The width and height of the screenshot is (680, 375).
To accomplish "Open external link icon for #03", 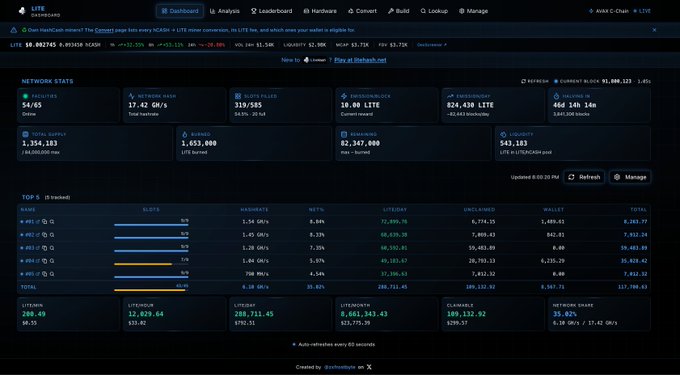I will click(38, 248).
